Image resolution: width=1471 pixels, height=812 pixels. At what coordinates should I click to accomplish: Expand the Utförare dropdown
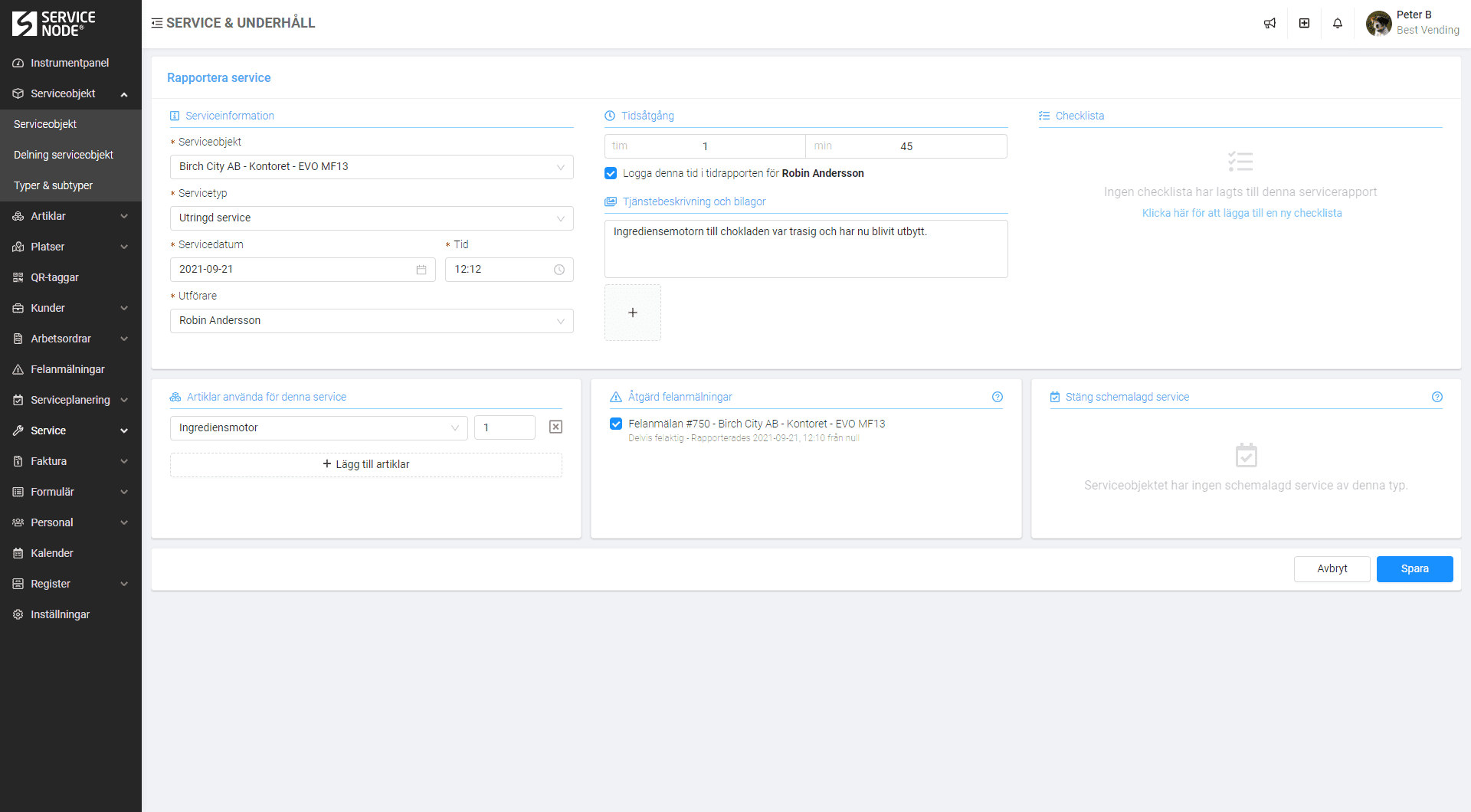pyautogui.click(x=371, y=321)
